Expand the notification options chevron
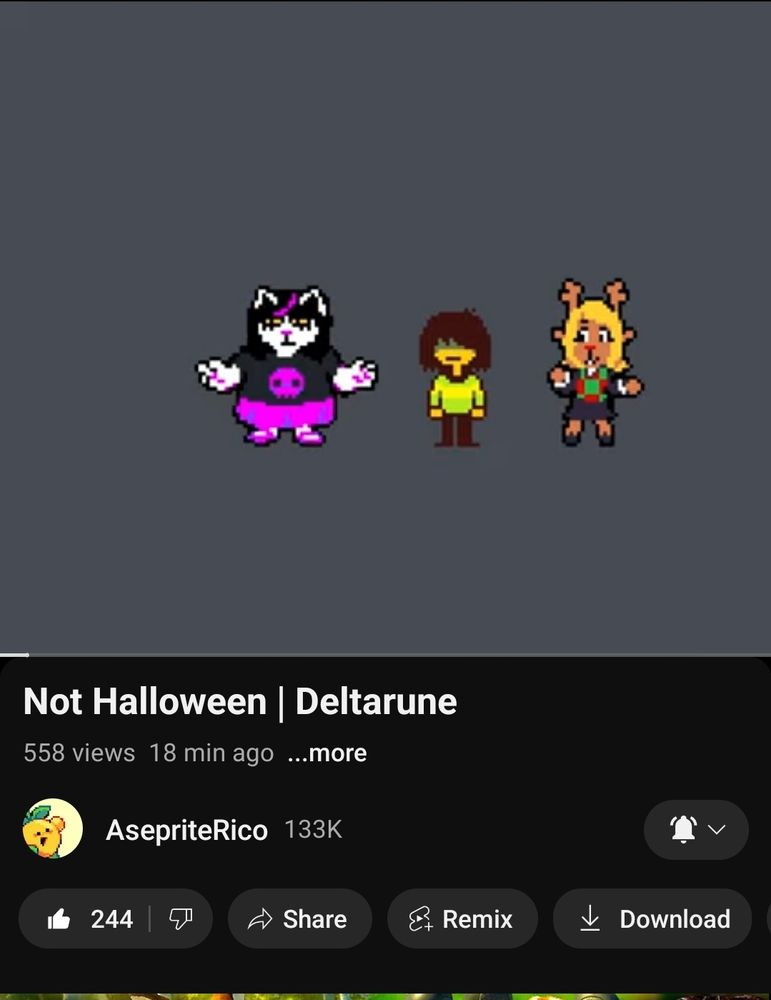This screenshot has height=1000, width=771. 717,829
